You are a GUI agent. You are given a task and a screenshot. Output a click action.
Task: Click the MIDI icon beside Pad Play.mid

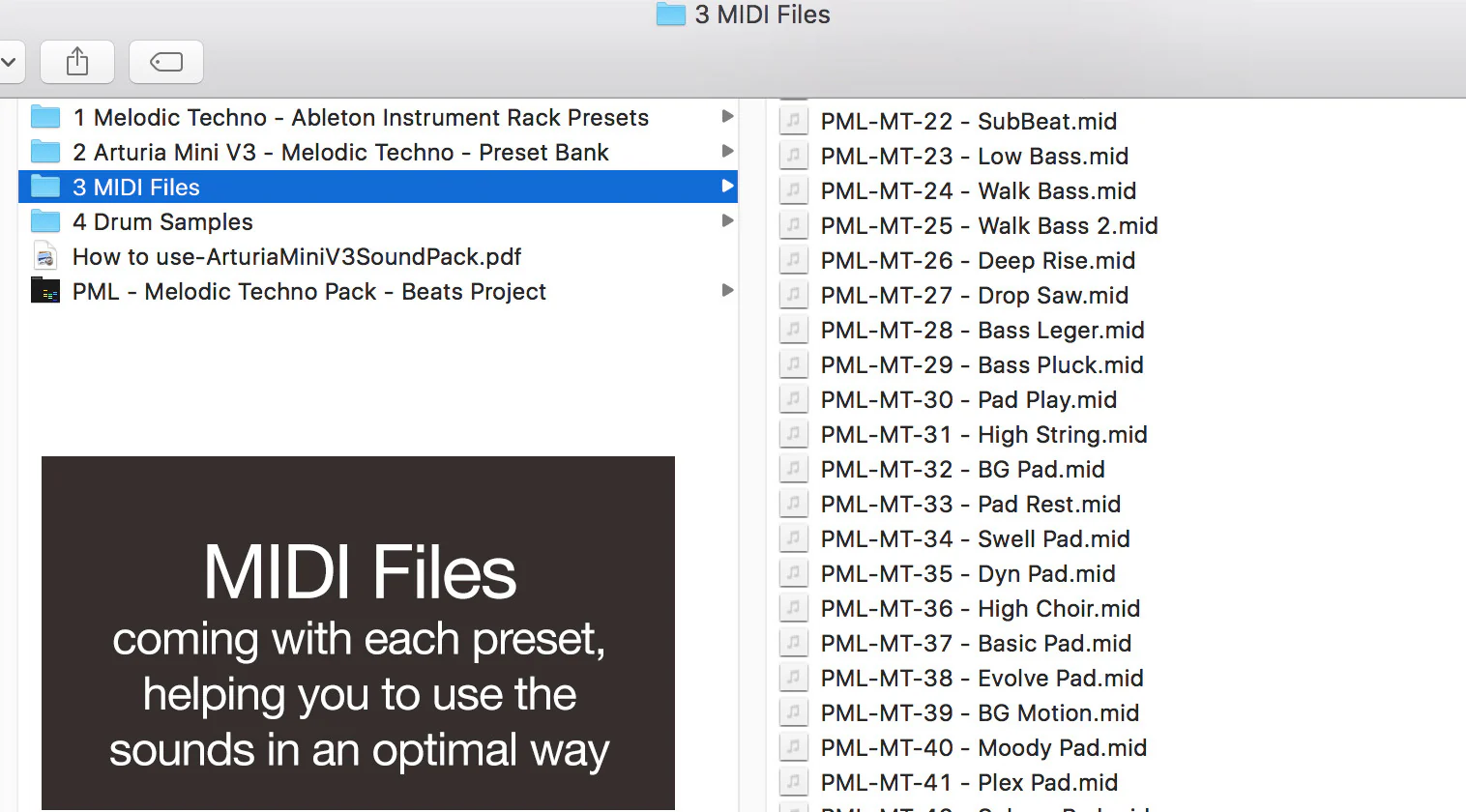[x=793, y=399]
